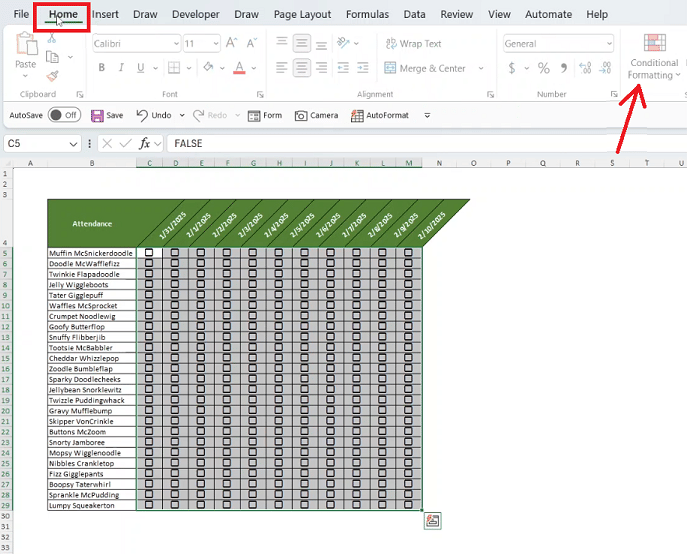This screenshot has width=687, height=554.
Task: Click the red Font Color A
Action: (239, 67)
